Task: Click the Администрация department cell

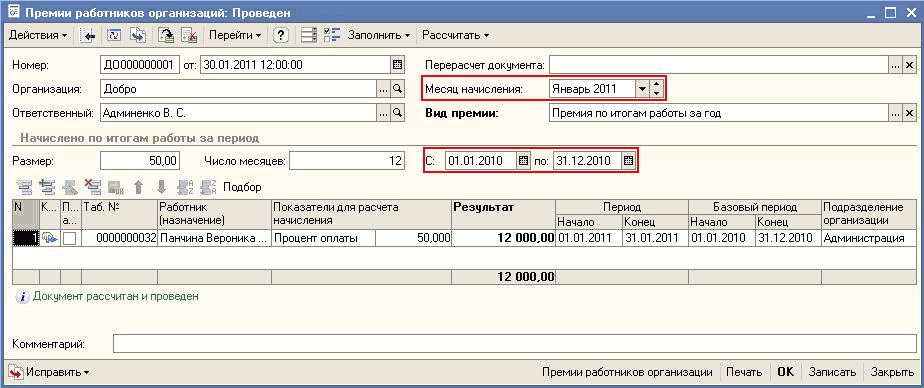Action: pyautogui.click(x=869, y=238)
